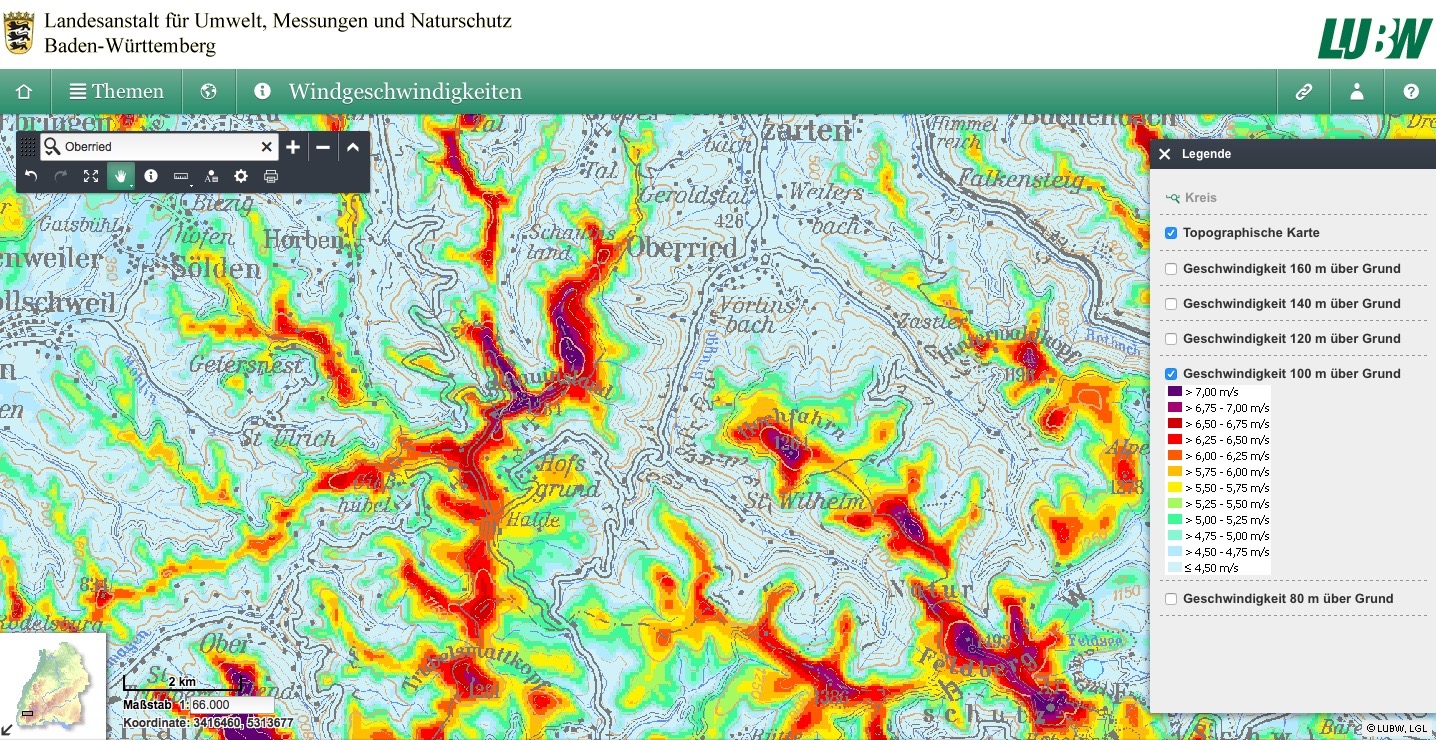The height and width of the screenshot is (740, 1436).
Task: Expand the measure ruler tool dropdown
Action: tap(182, 177)
